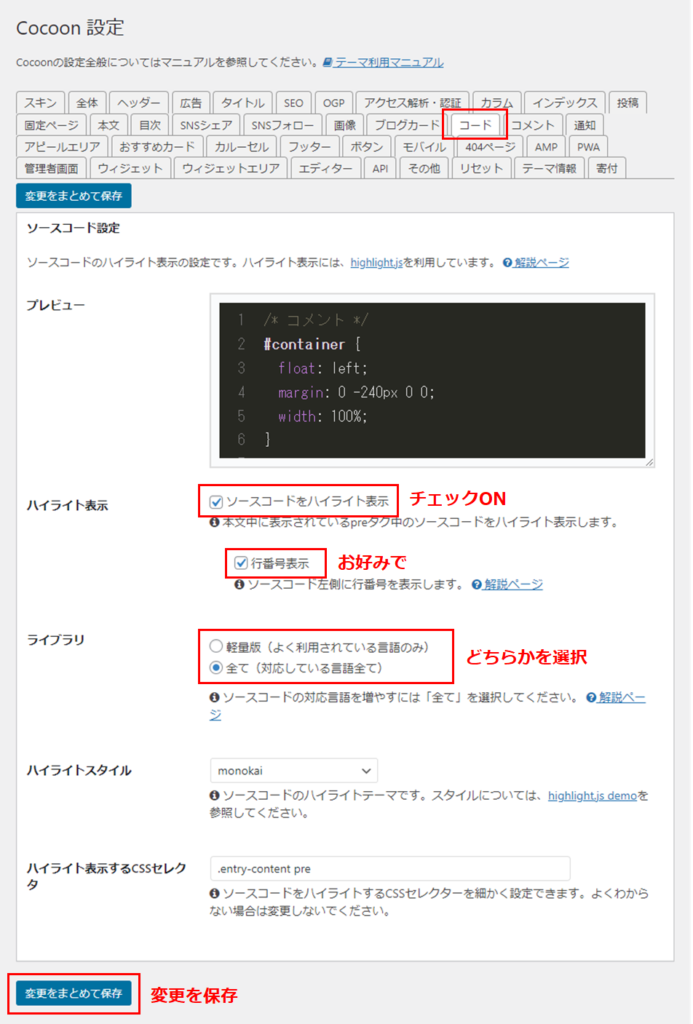Select the カラム tab
Viewport: 693px width, 1024px height.
[x=496, y=103]
